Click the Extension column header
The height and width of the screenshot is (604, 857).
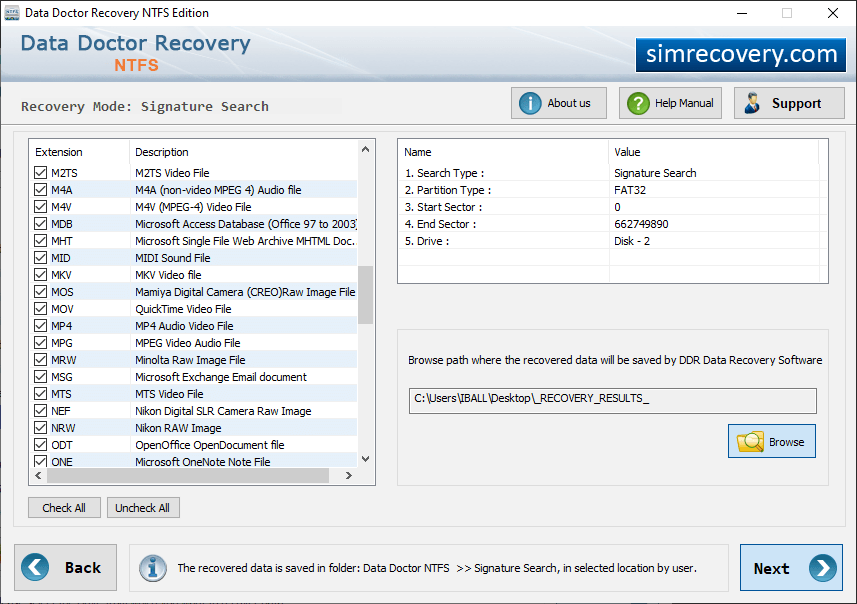click(79, 152)
